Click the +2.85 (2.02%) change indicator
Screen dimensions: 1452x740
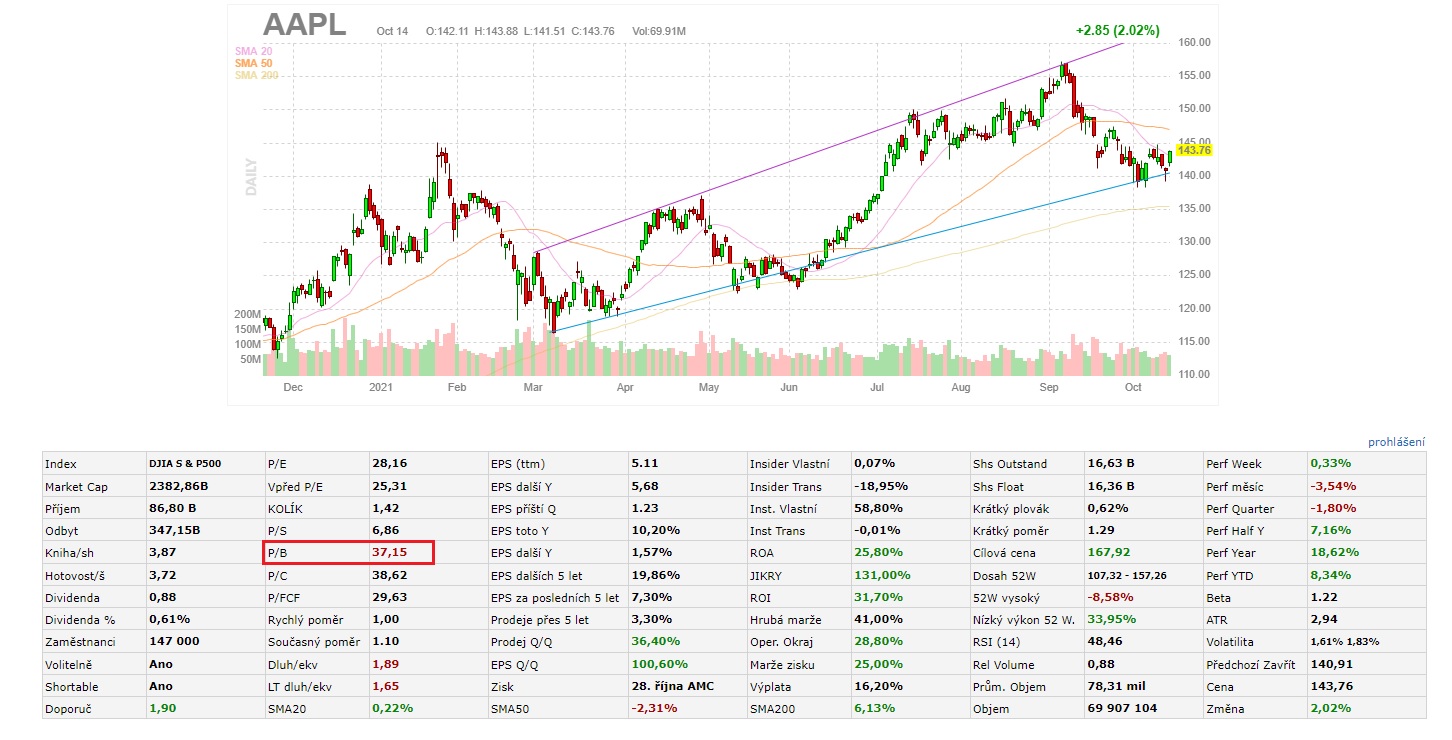(x=1117, y=31)
